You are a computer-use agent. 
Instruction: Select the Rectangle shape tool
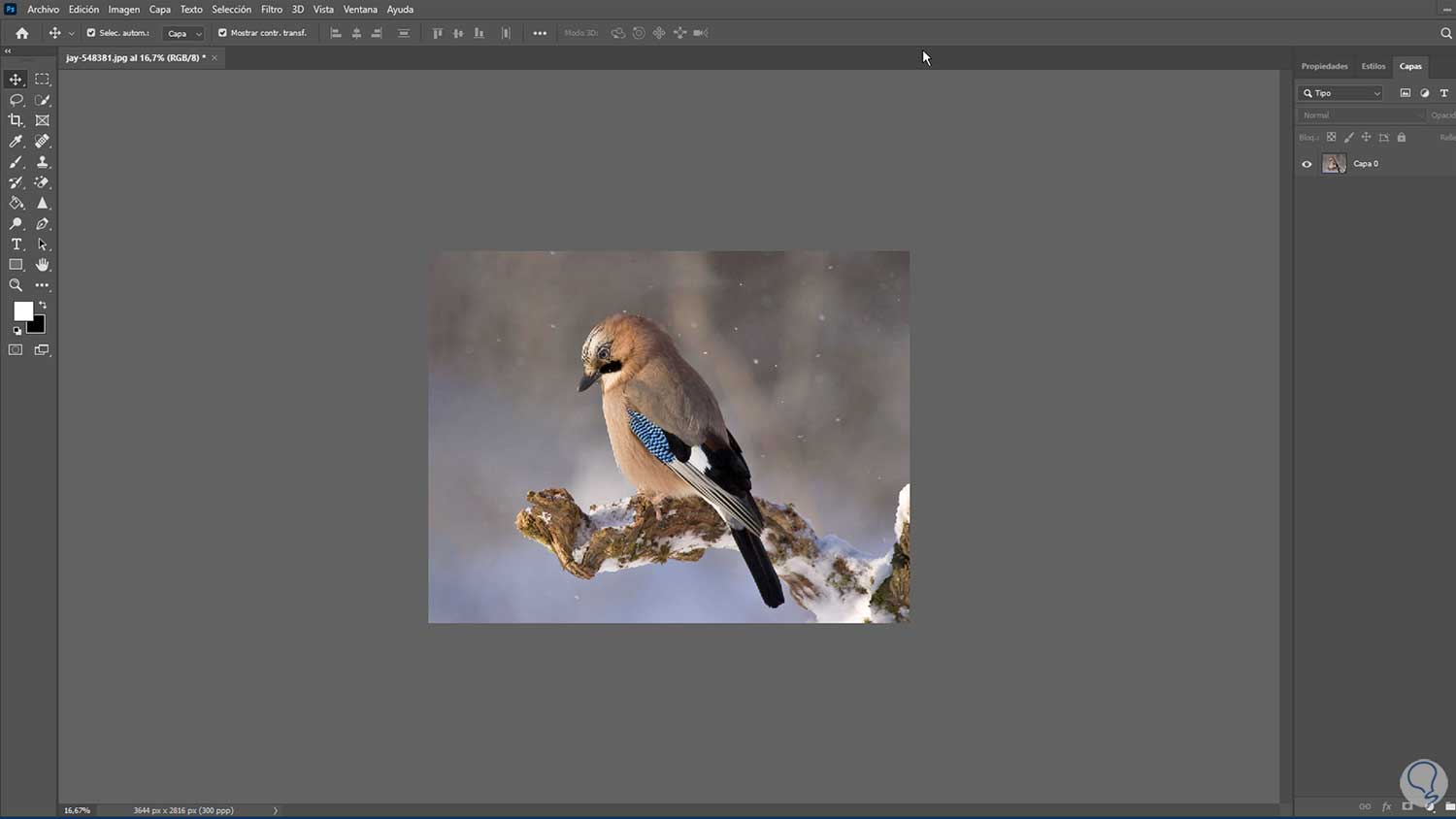[16, 265]
